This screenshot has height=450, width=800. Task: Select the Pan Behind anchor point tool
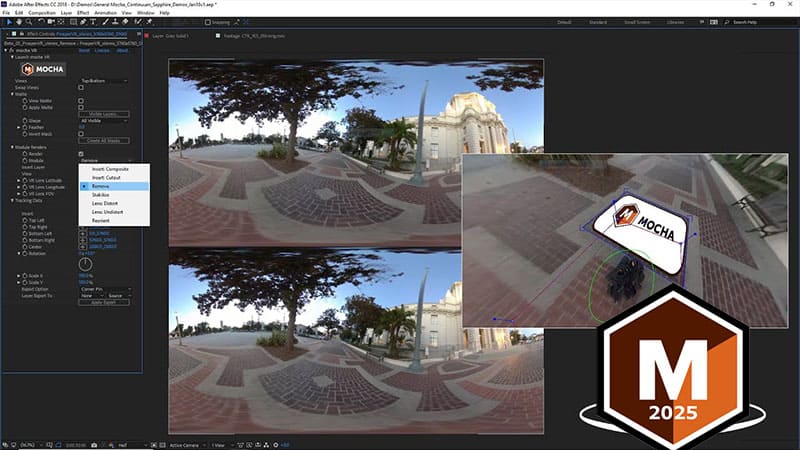tap(61, 22)
